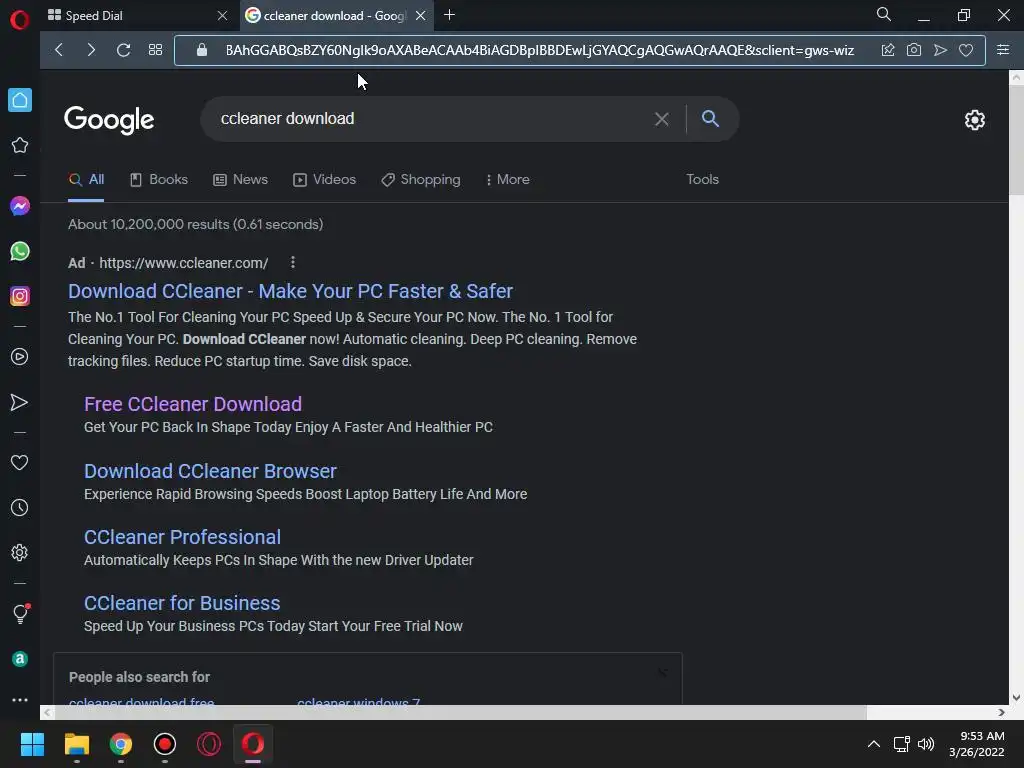1024x768 pixels.
Task: Open My Flow from sidebar
Action: pyautogui.click(x=20, y=402)
